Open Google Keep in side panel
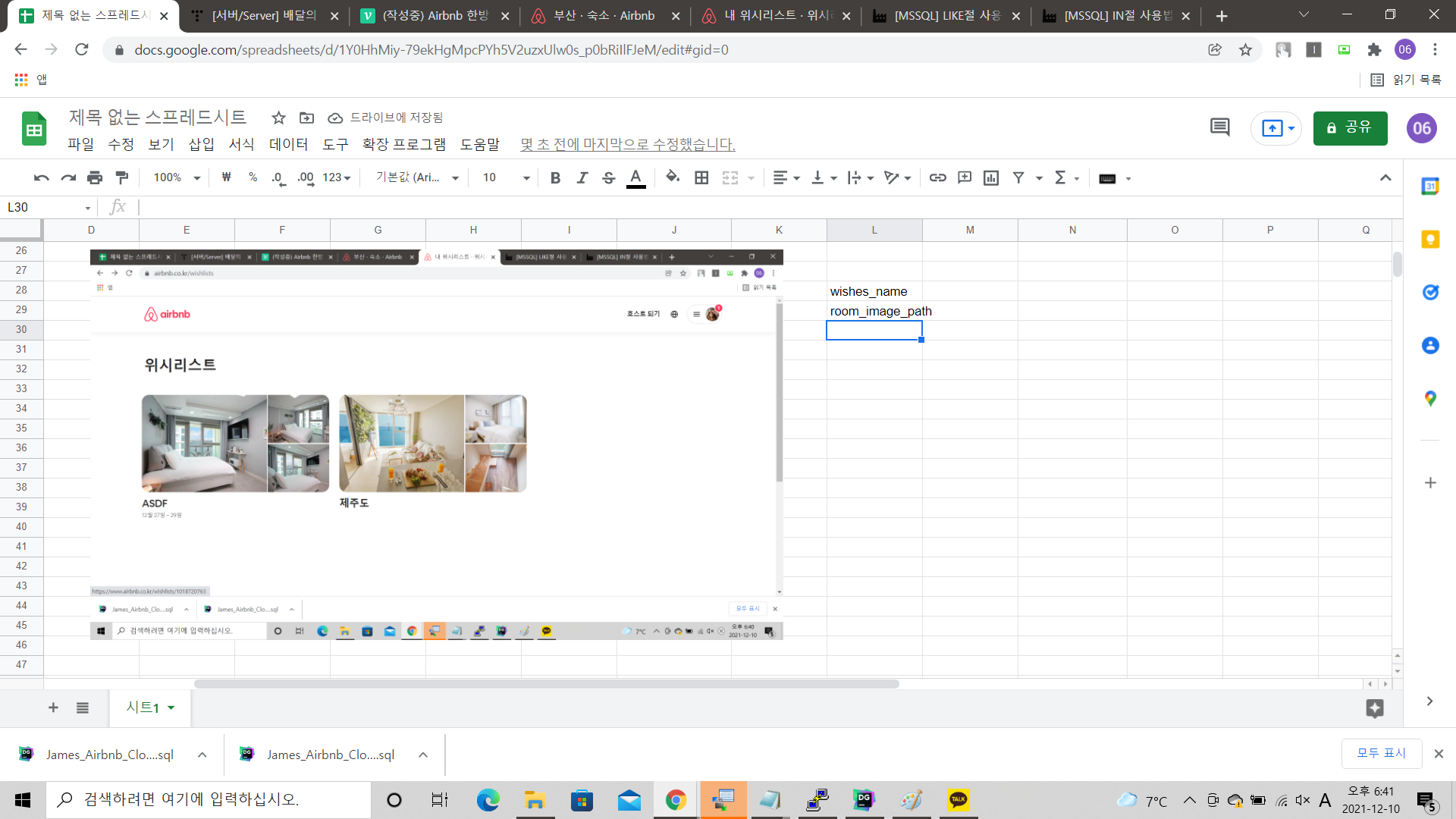The height and width of the screenshot is (819, 1456). tap(1430, 240)
